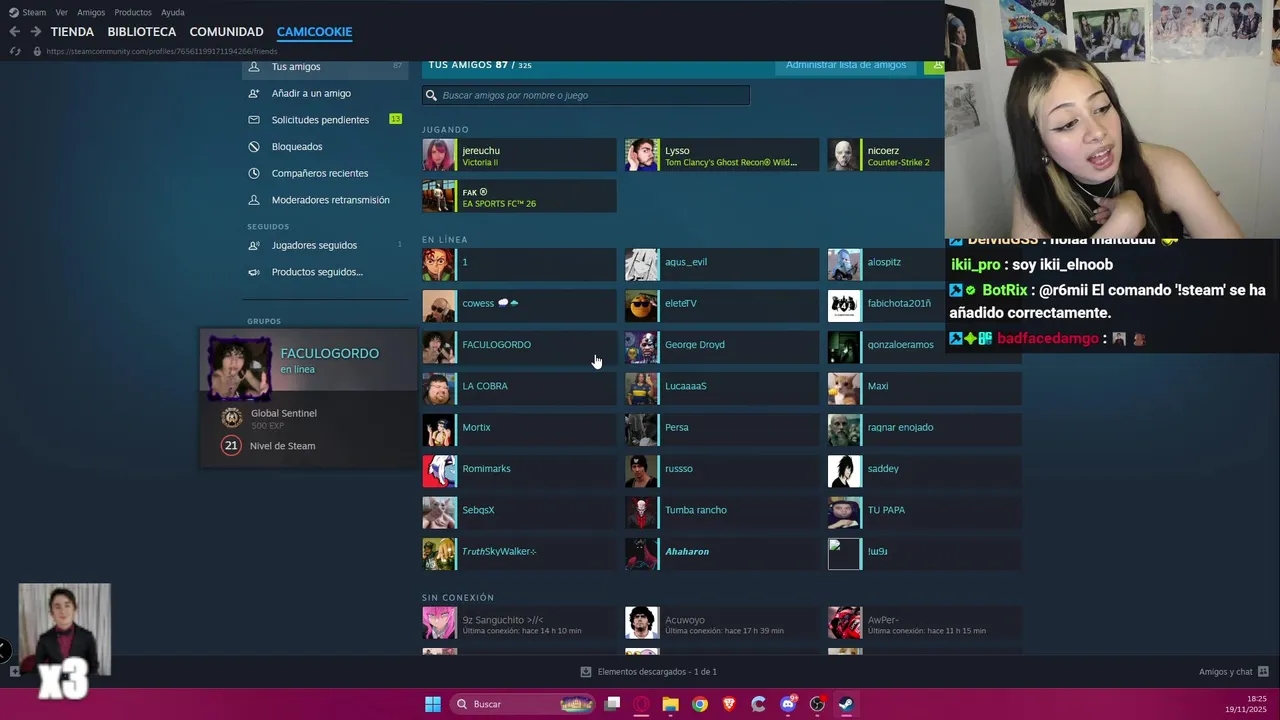The image size is (1280, 720).
Task: Open LucaaaaS friend entry
Action: (x=721, y=389)
